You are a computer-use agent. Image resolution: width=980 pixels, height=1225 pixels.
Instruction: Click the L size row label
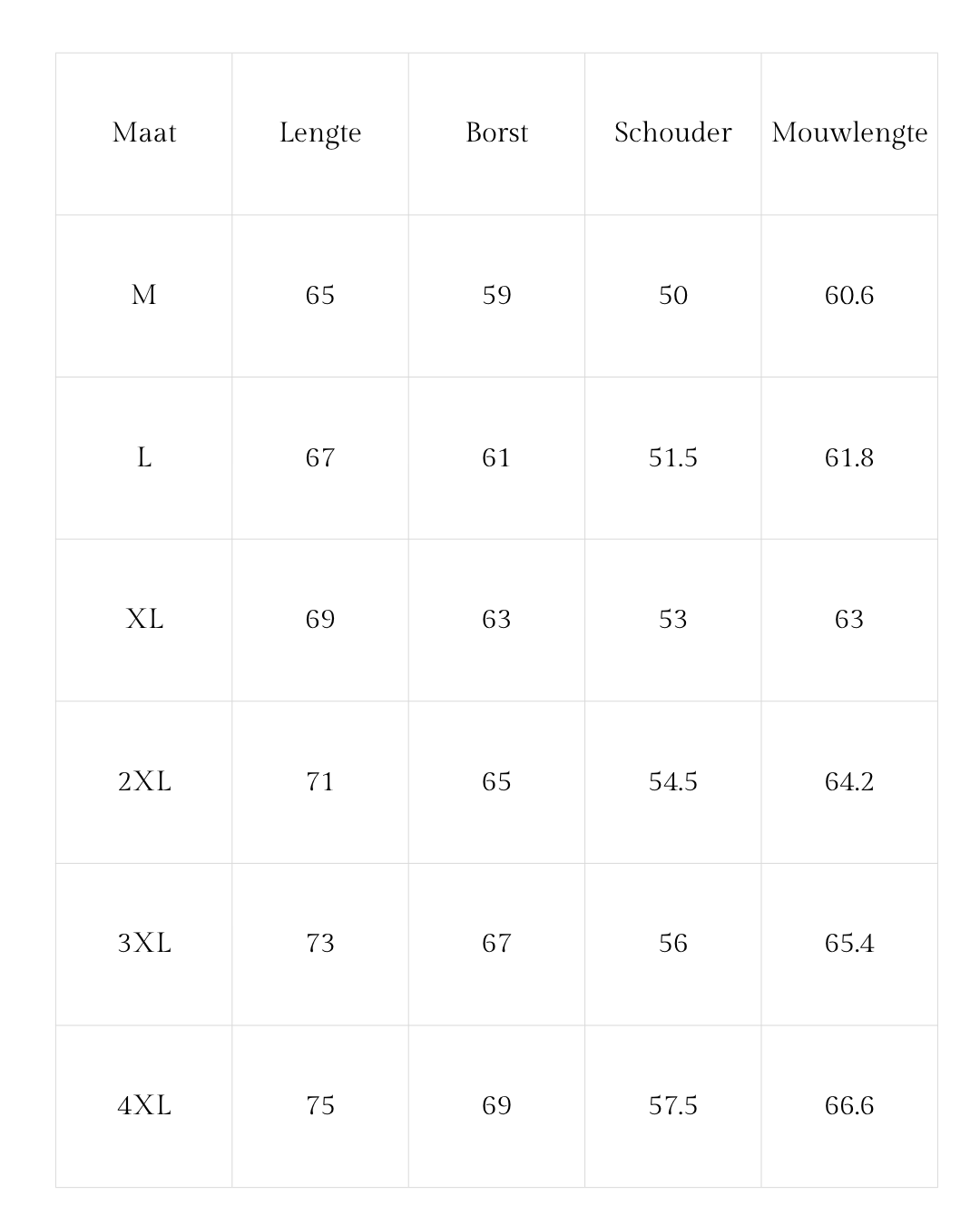[x=144, y=457]
